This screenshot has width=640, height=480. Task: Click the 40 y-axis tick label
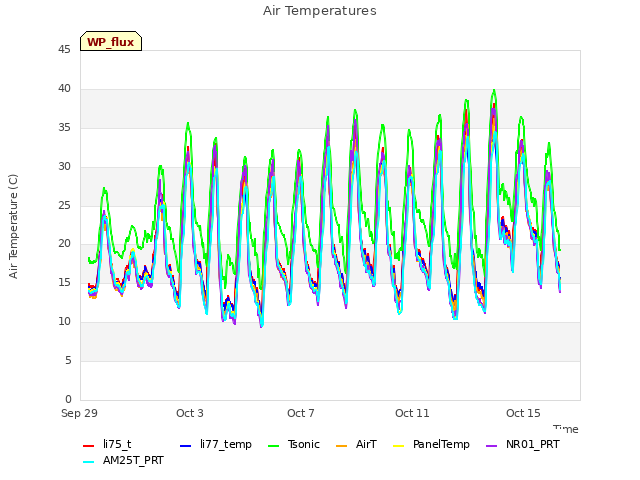pos(64,88)
